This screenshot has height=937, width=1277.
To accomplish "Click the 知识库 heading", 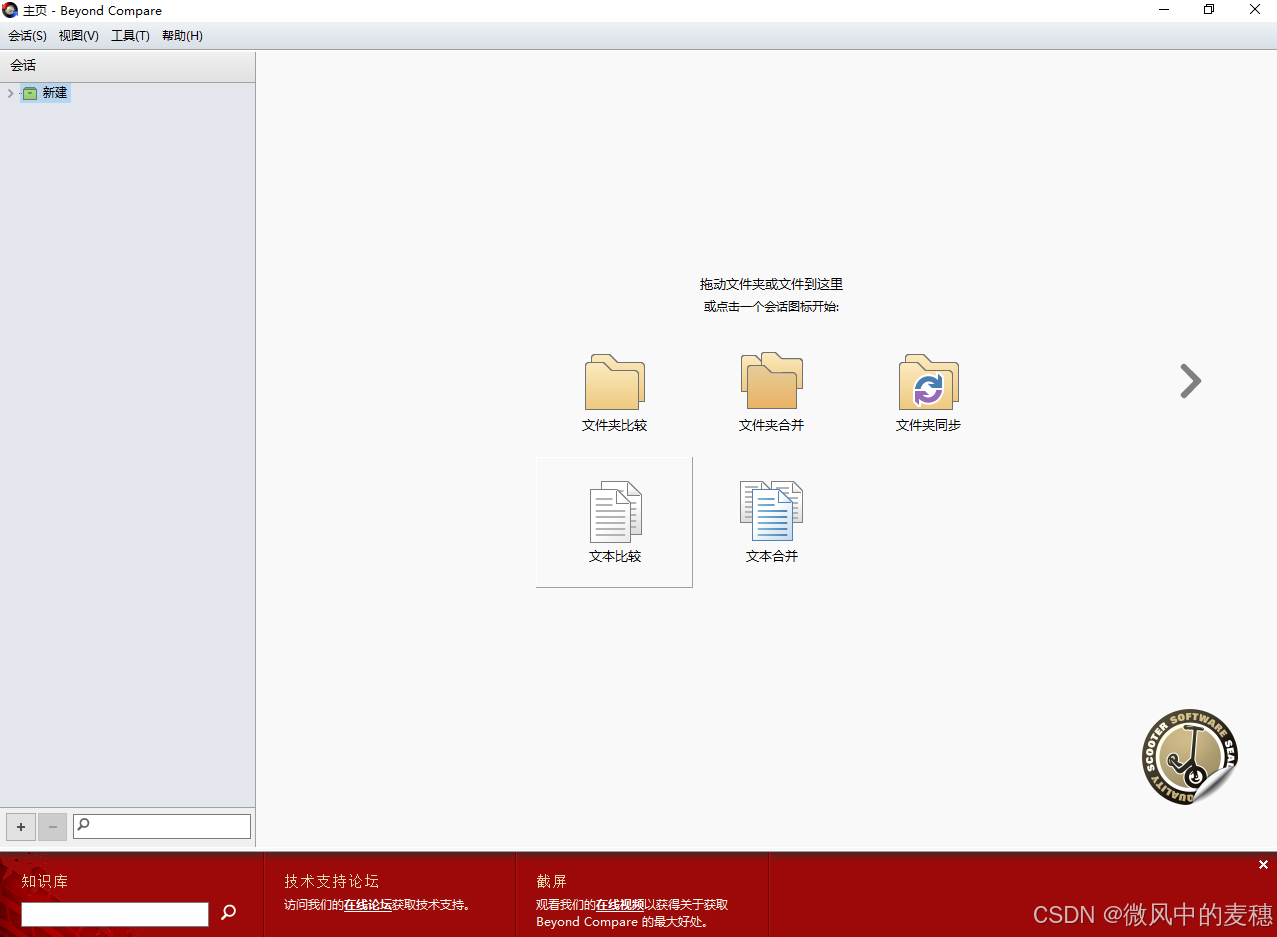I will [x=45, y=881].
